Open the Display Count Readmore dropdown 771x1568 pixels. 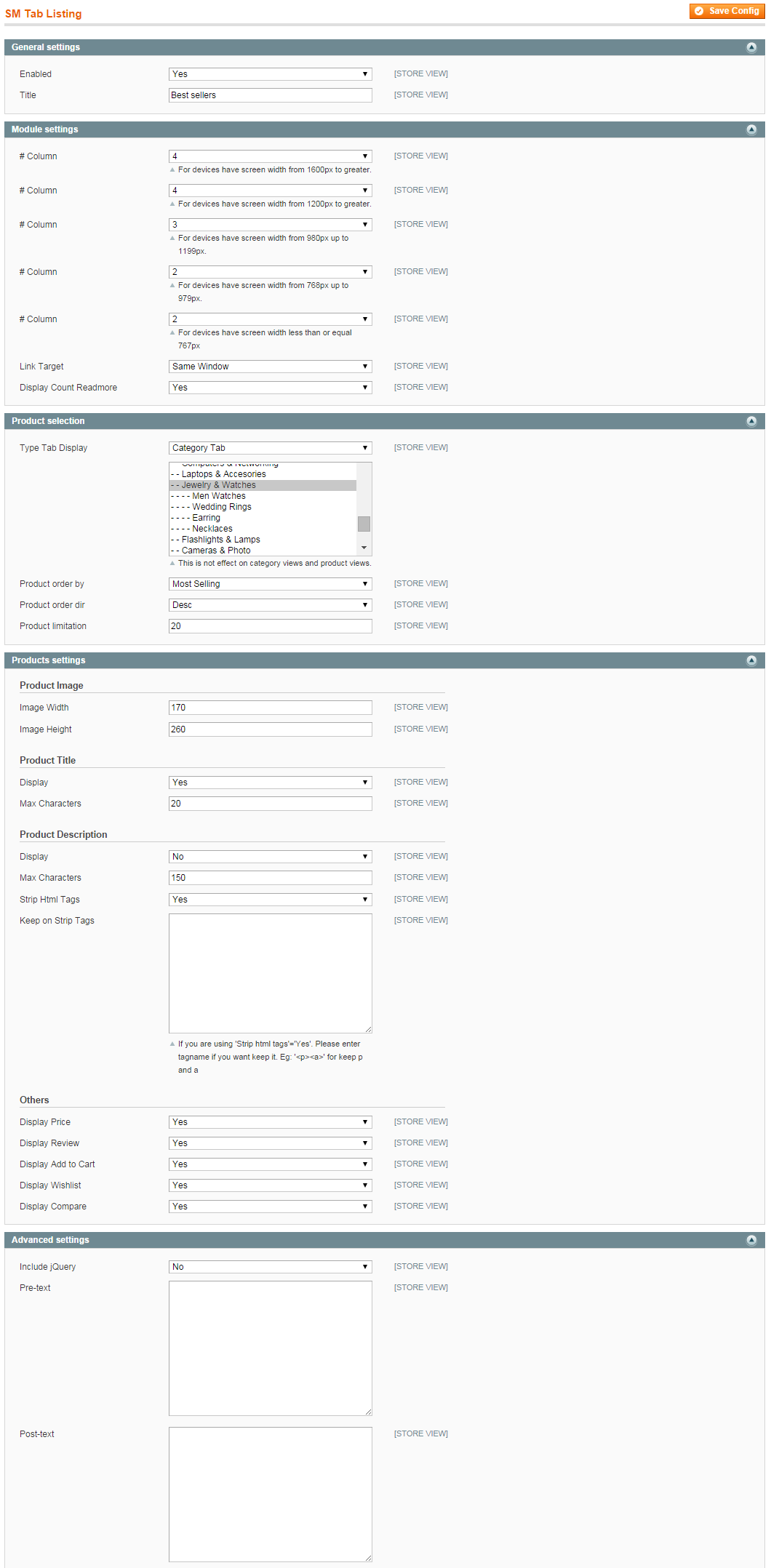pyautogui.click(x=271, y=388)
